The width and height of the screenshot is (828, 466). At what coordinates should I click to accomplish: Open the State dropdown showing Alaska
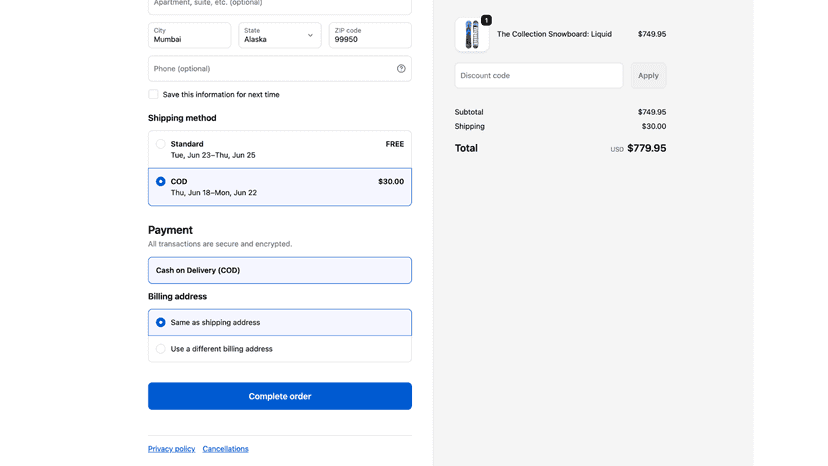coord(279,35)
